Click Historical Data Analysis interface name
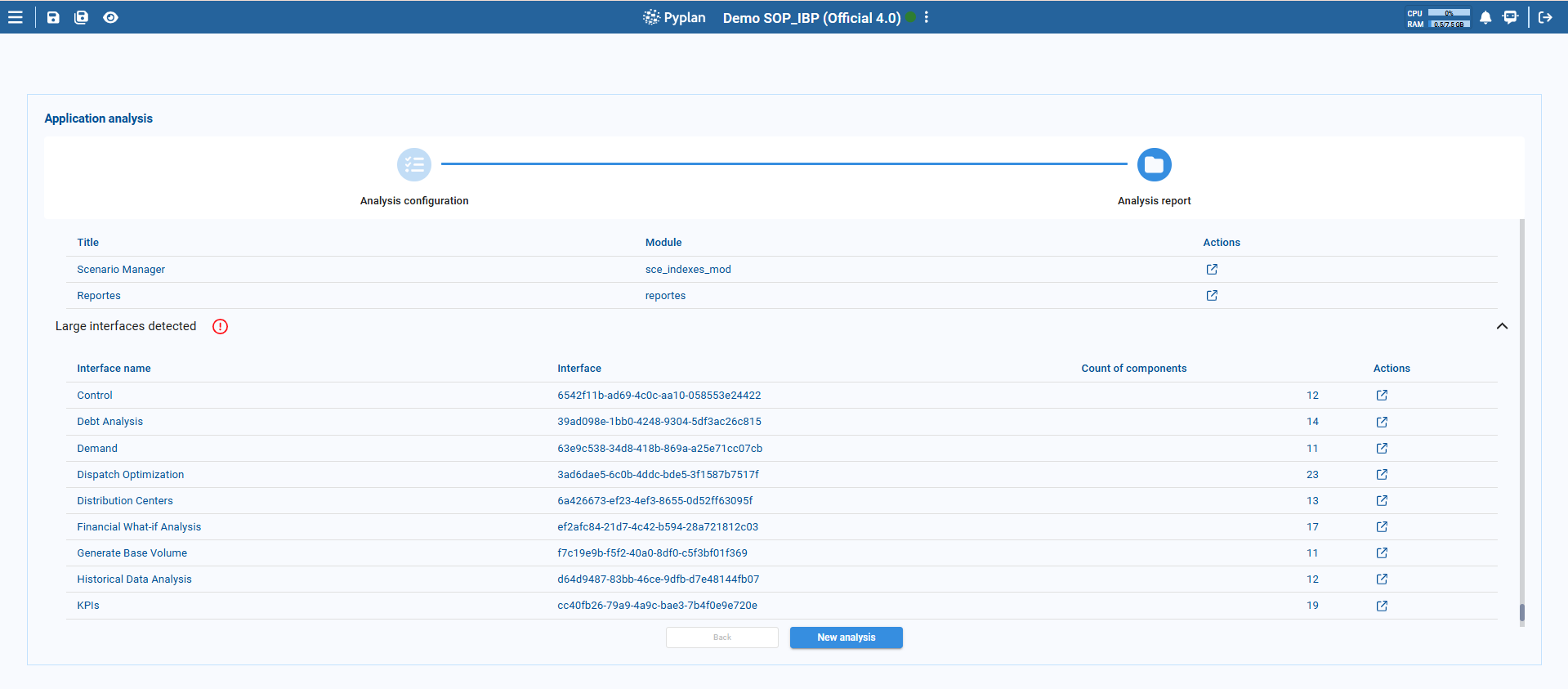Screen dimensions: 1568x689 click(x=135, y=579)
